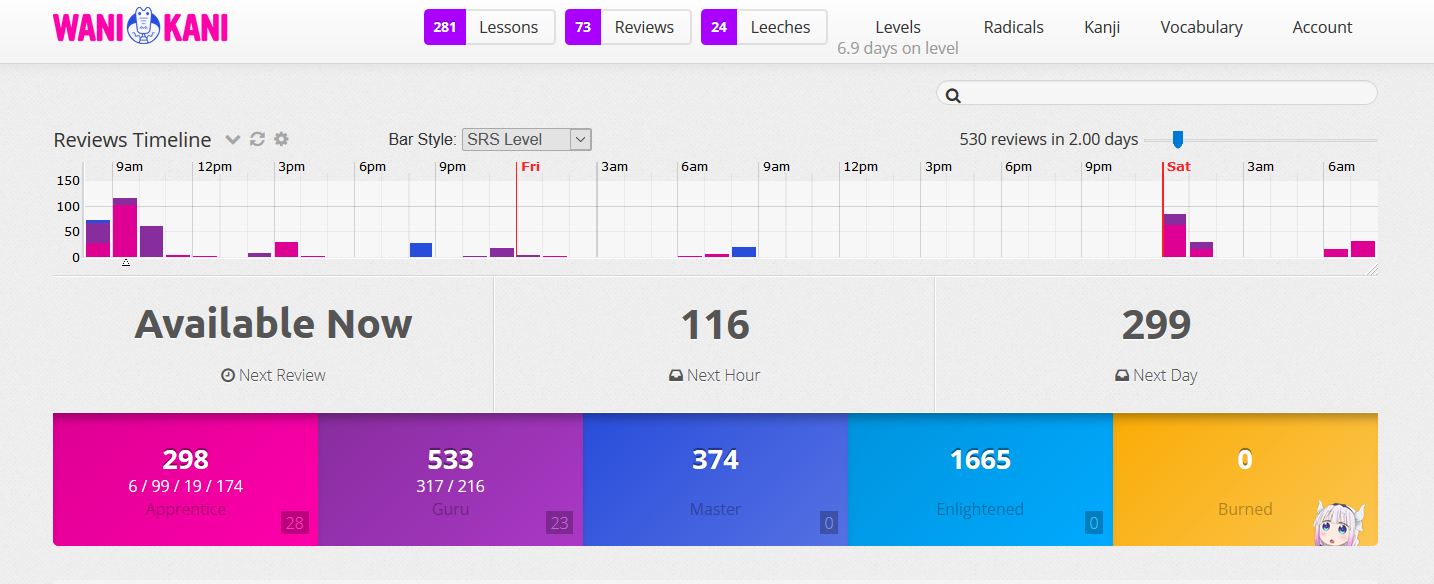Viewport: 1434px width, 584px height.
Task: Open the Radicals menu
Action: click(1014, 27)
